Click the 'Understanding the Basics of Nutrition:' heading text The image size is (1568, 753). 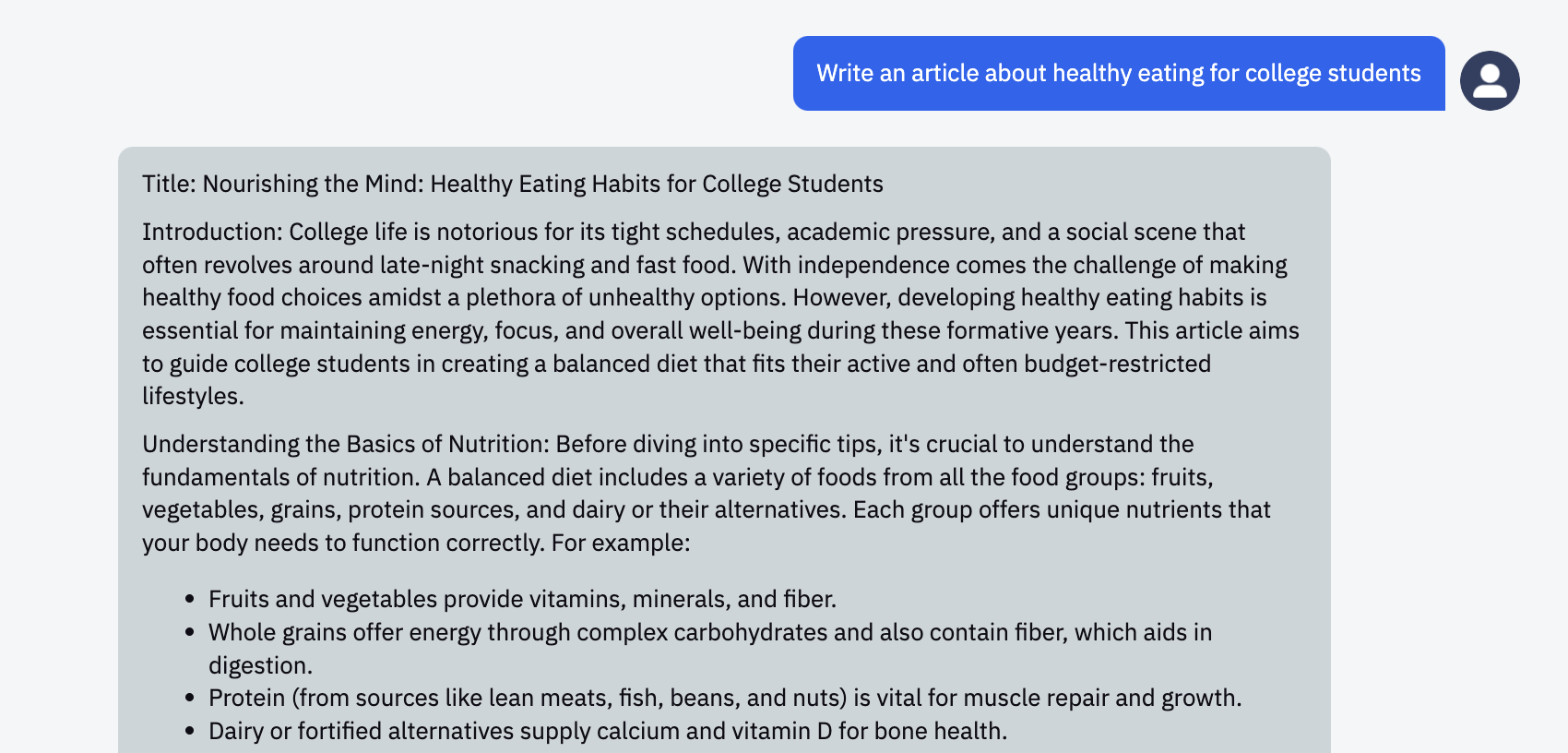[346, 444]
